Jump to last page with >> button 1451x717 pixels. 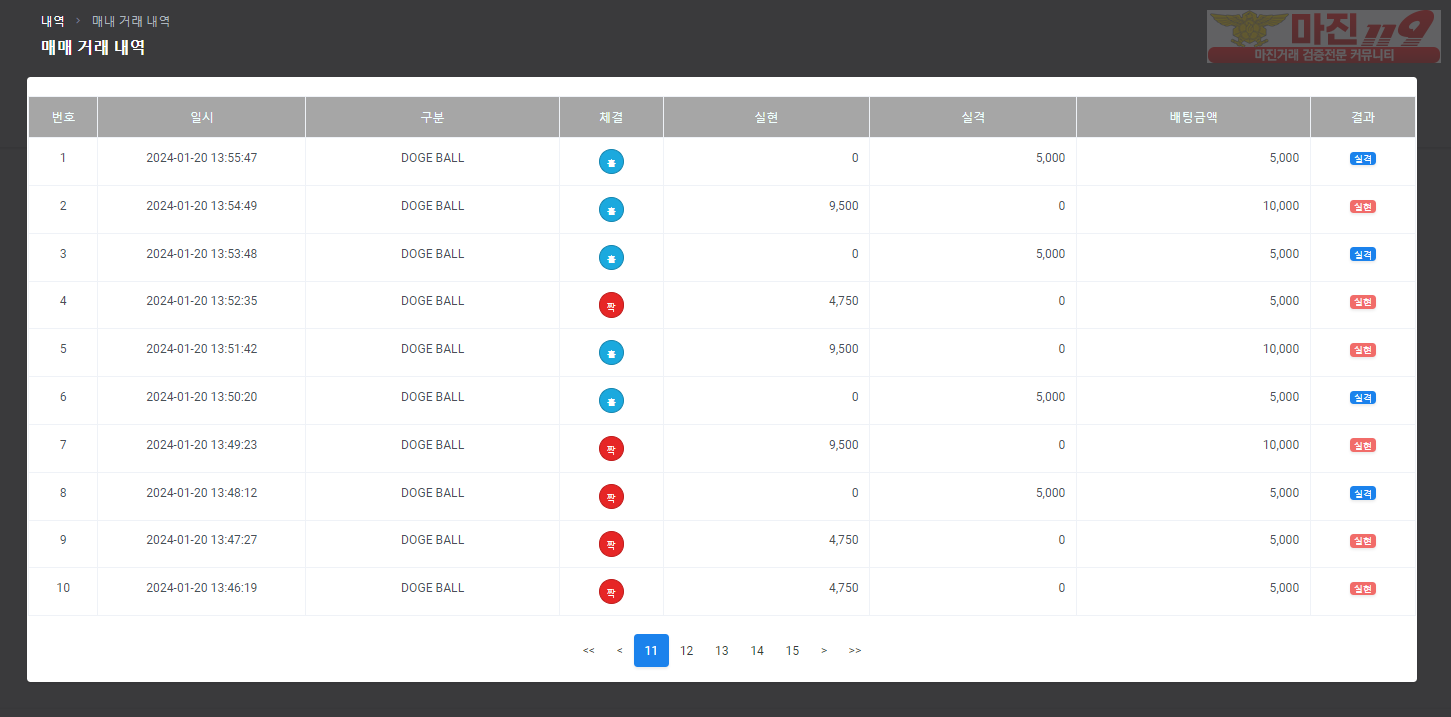point(855,650)
